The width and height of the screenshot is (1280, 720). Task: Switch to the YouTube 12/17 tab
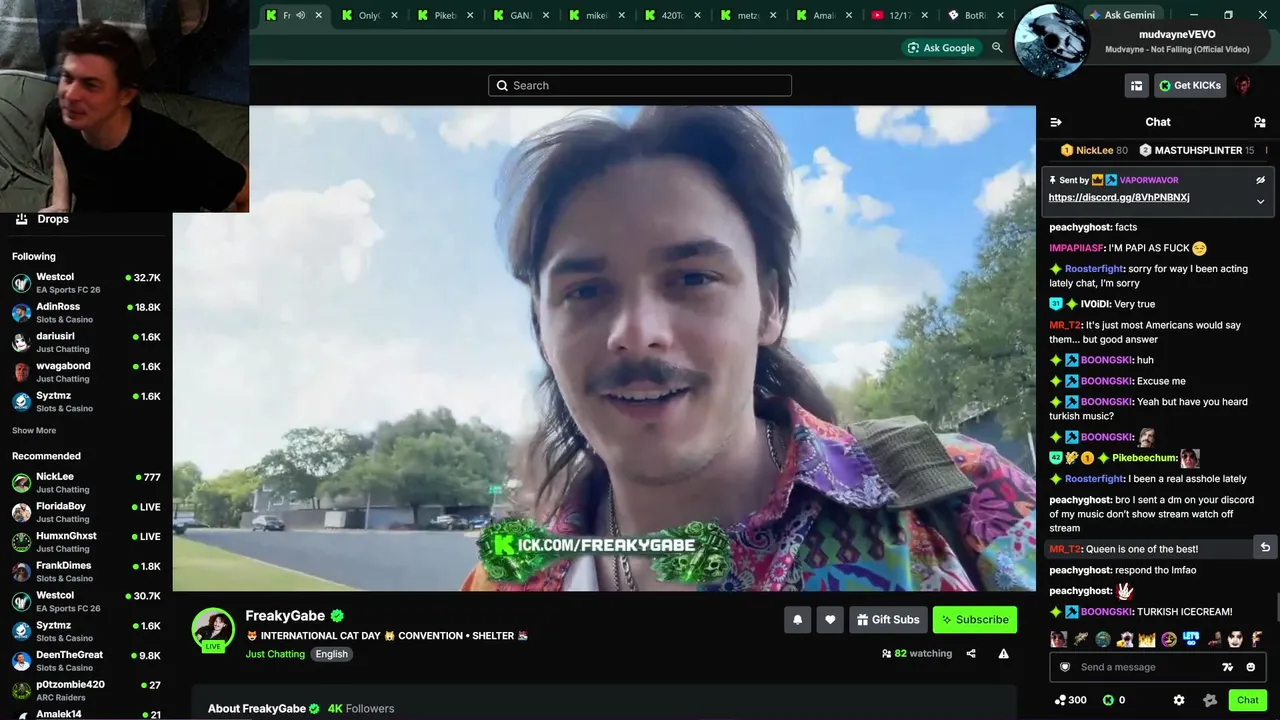point(900,15)
